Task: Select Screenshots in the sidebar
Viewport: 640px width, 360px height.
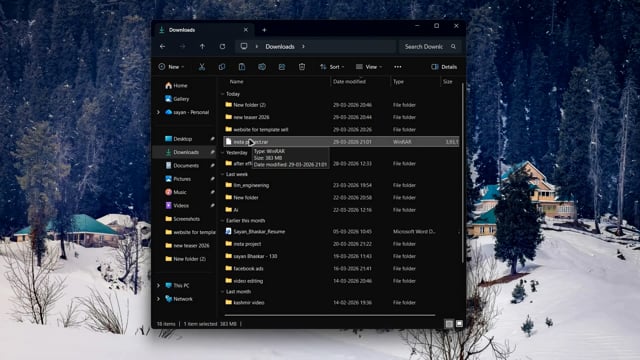Action: 182,219
